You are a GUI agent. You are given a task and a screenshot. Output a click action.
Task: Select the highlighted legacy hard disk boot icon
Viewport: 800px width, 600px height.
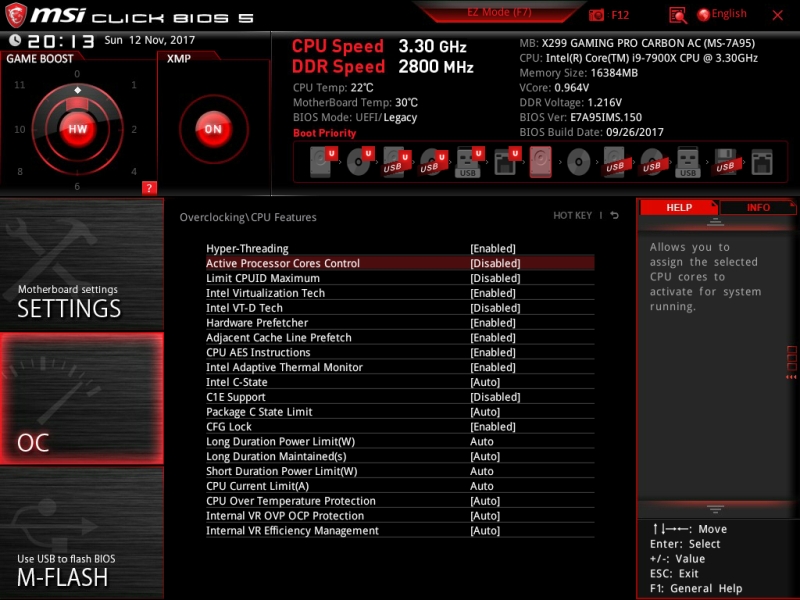coord(540,162)
